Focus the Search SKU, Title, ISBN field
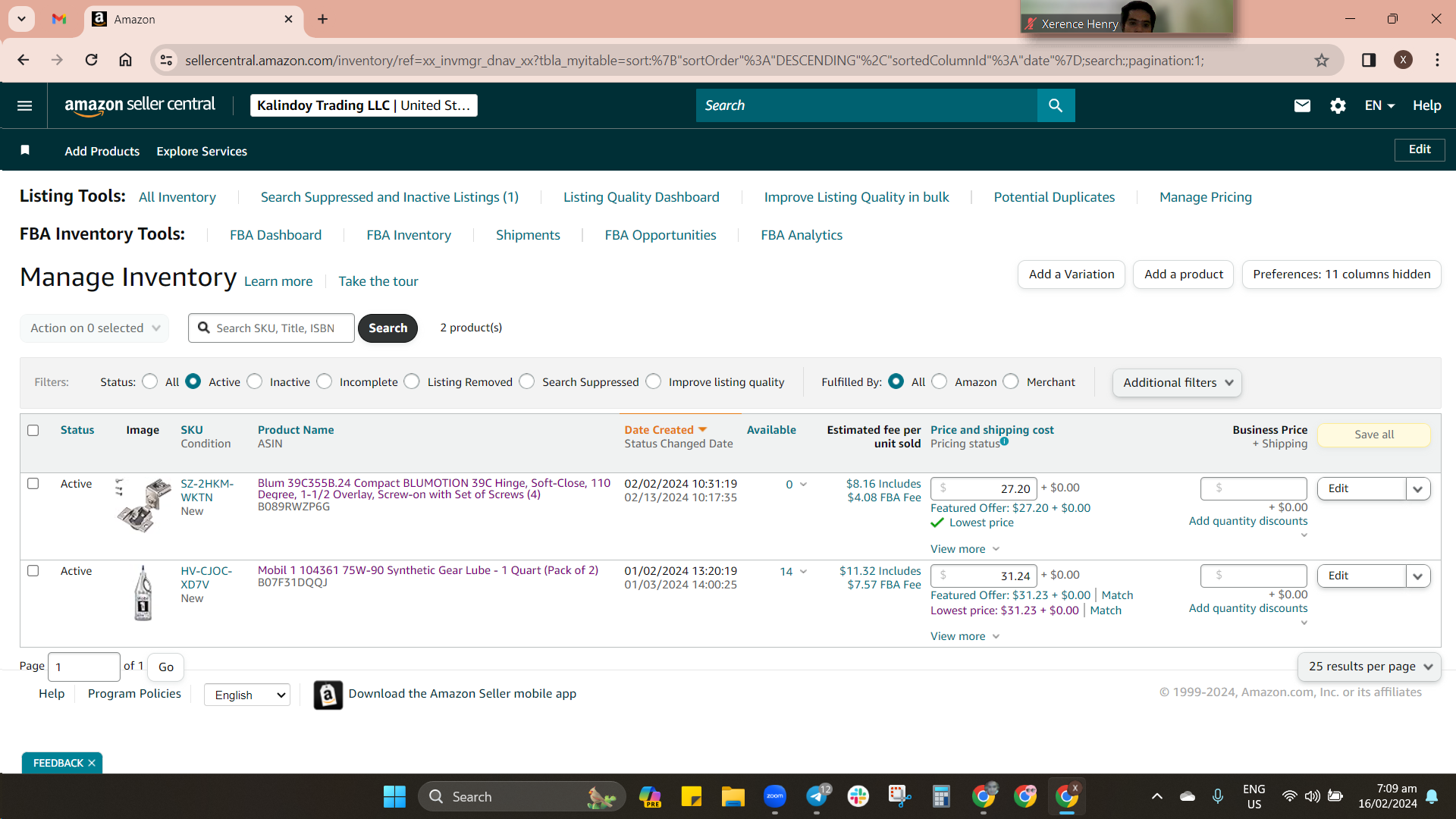This screenshot has height=819, width=1456. [x=271, y=328]
